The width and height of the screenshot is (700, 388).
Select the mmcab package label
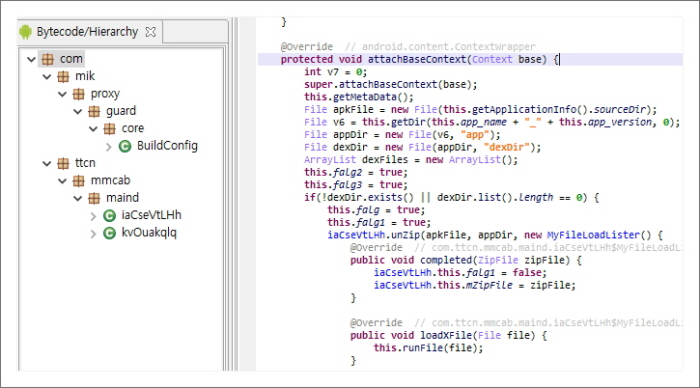tap(110, 181)
